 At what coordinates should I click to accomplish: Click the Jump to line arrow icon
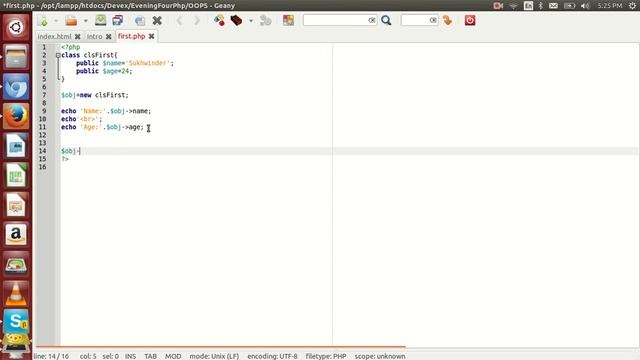pyautogui.click(x=448, y=20)
